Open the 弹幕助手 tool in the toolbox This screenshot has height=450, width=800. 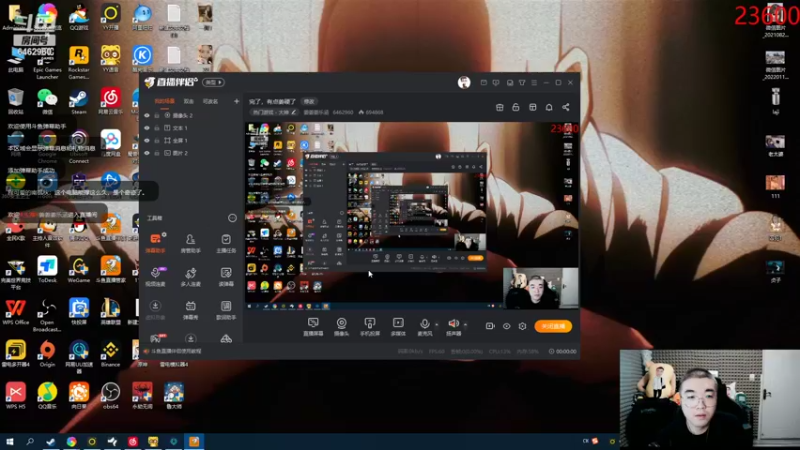coord(155,243)
